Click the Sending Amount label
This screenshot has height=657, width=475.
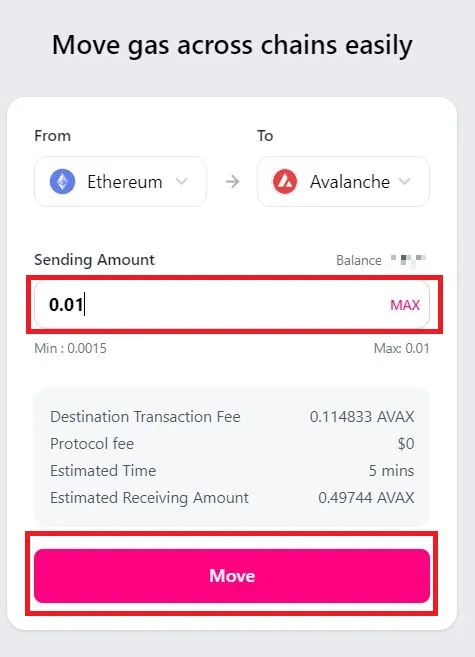pos(94,260)
